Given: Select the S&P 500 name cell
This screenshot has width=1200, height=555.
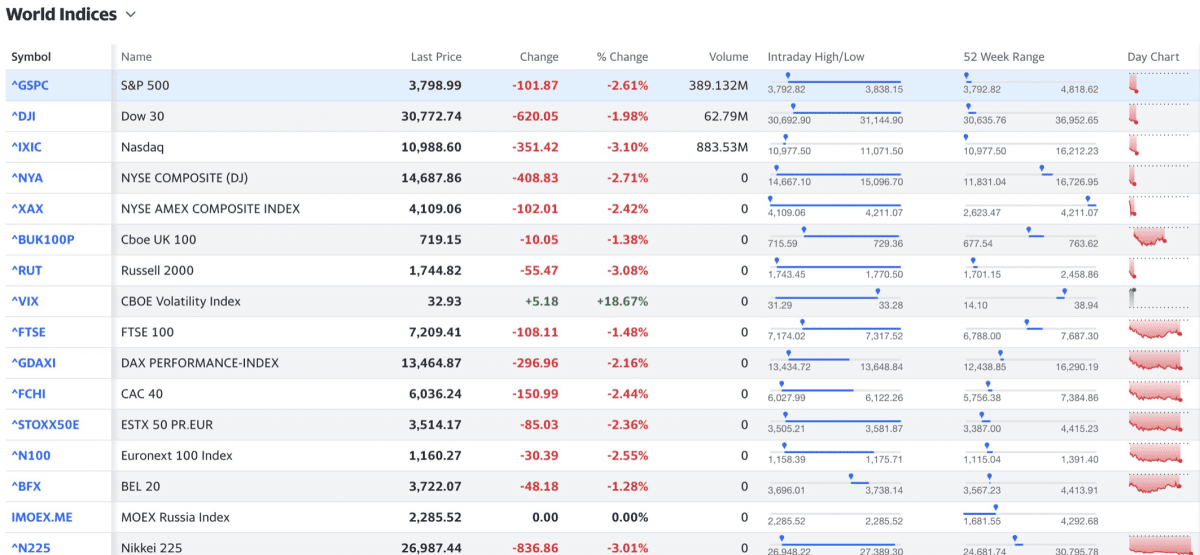Looking at the screenshot, I should [x=145, y=86].
